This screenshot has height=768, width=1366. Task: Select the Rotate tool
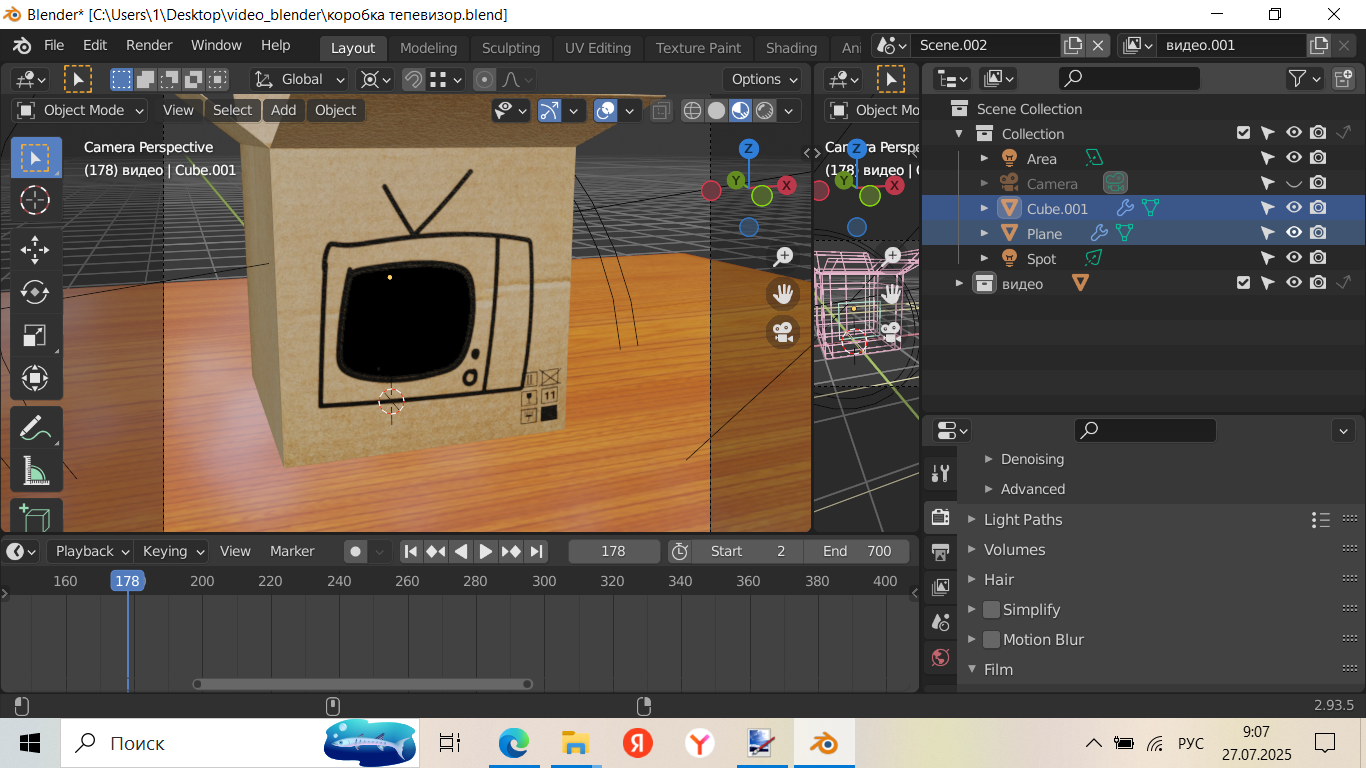(x=35, y=292)
